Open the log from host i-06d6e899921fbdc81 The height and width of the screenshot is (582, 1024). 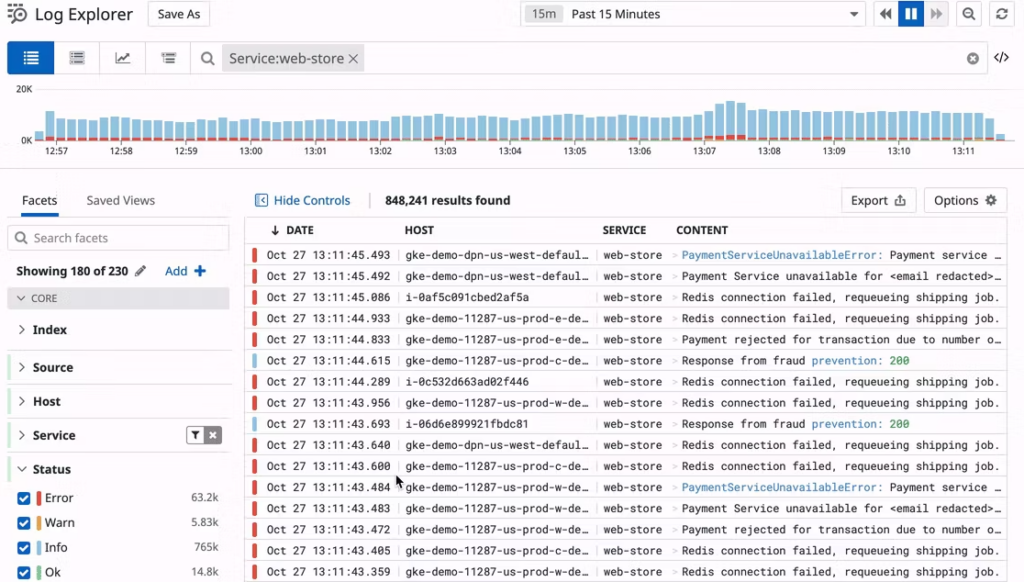coord(626,424)
